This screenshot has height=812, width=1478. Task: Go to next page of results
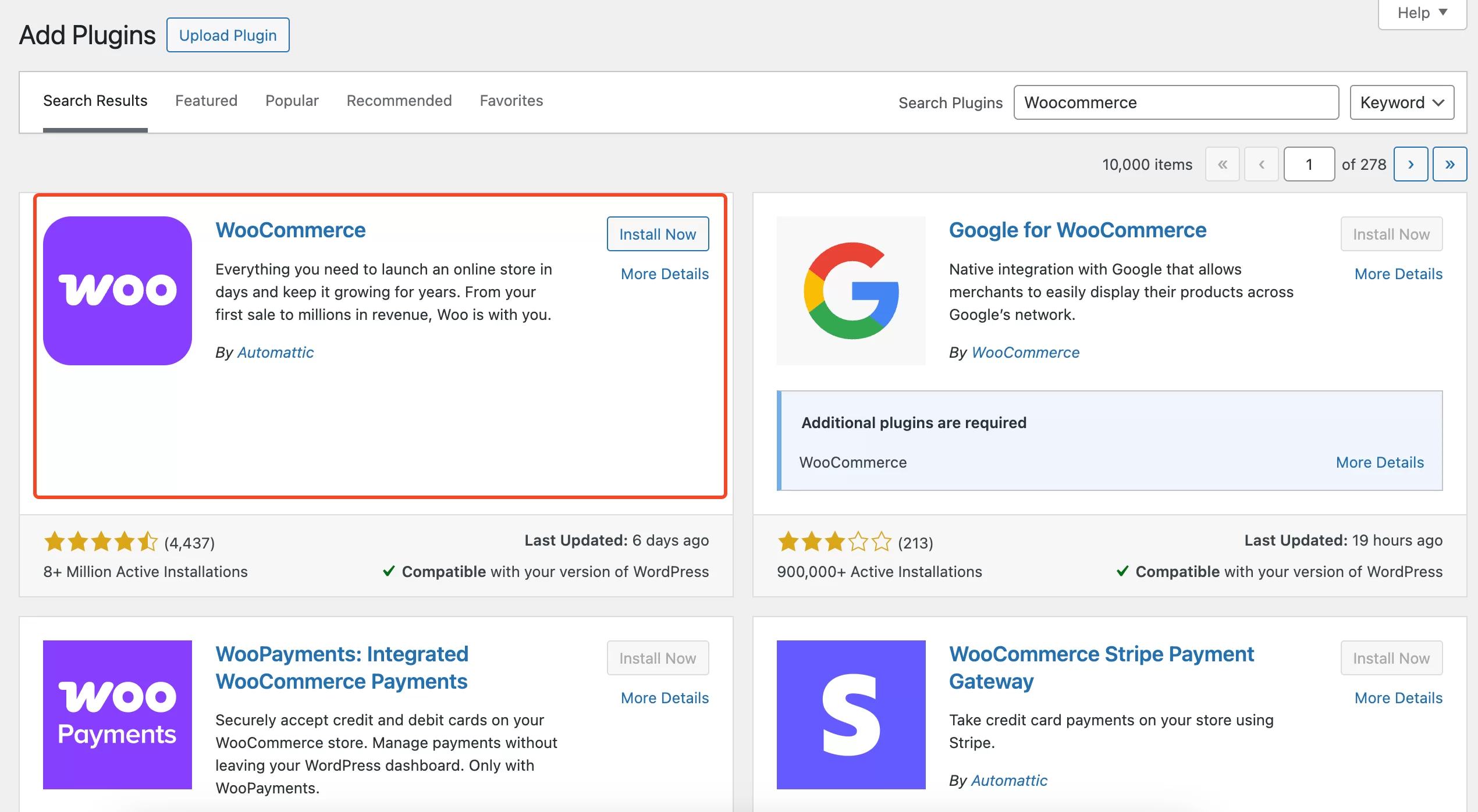(x=1411, y=164)
